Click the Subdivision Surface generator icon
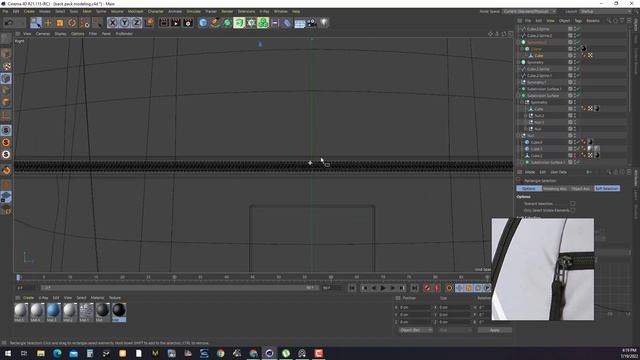 227,23
